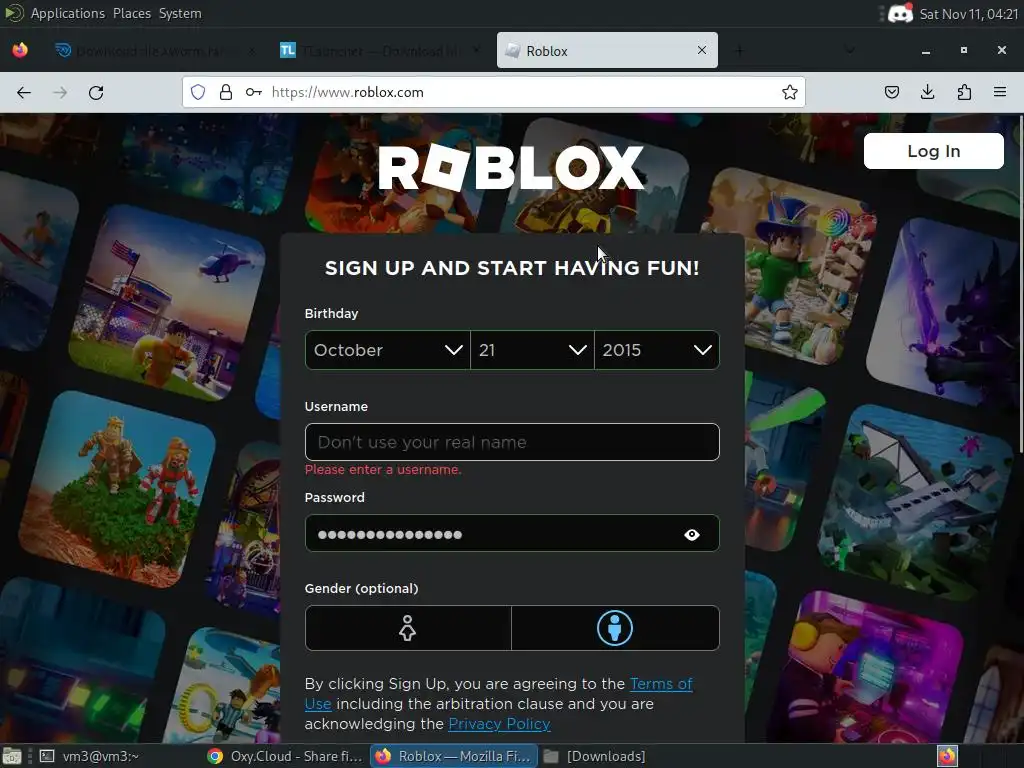Click the saved password key icon
The image size is (1024, 768).
coord(253,92)
